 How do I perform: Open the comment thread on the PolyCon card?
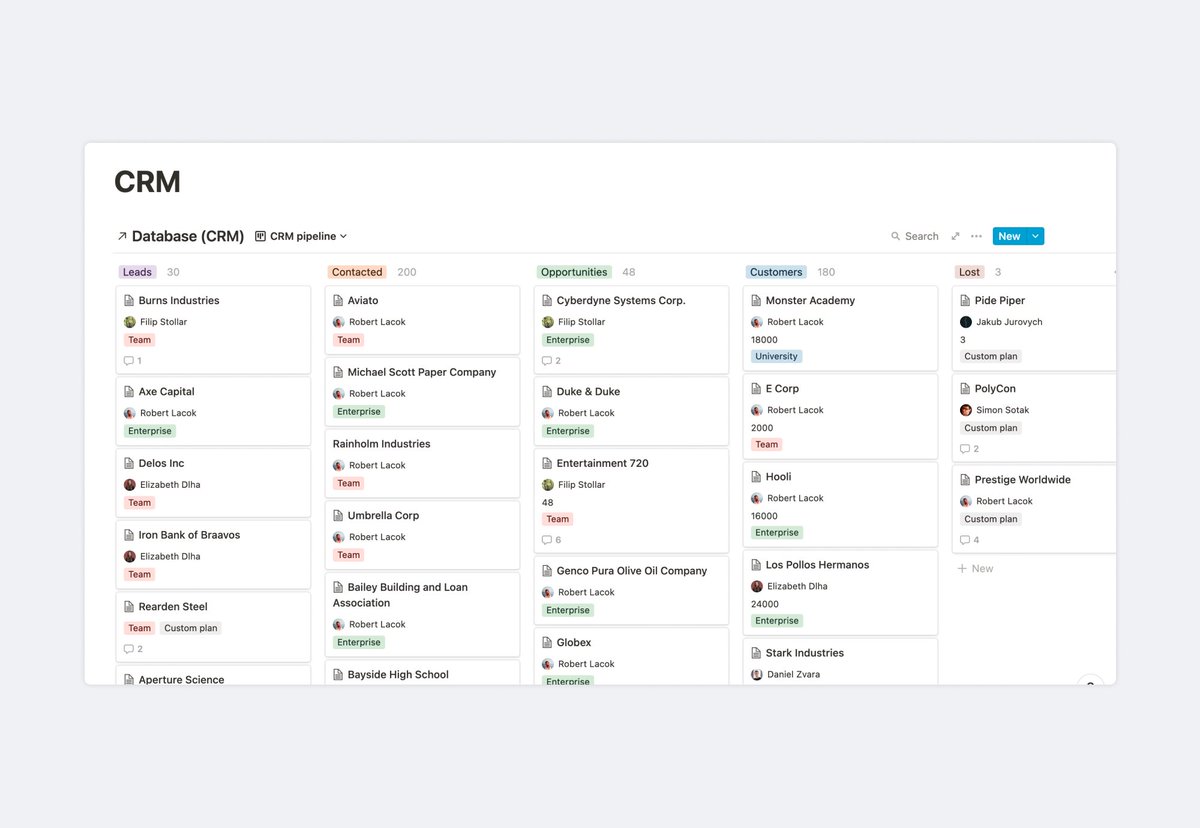point(967,448)
